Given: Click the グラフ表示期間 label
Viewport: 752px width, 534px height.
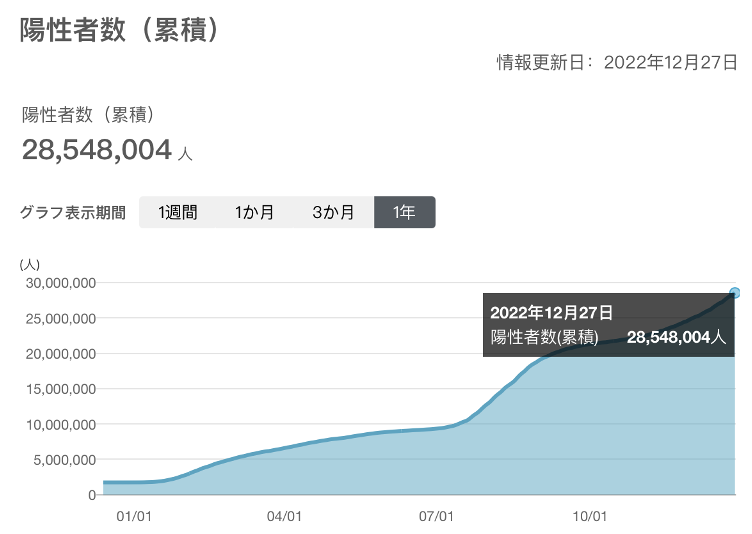Looking at the screenshot, I should click(73, 213).
